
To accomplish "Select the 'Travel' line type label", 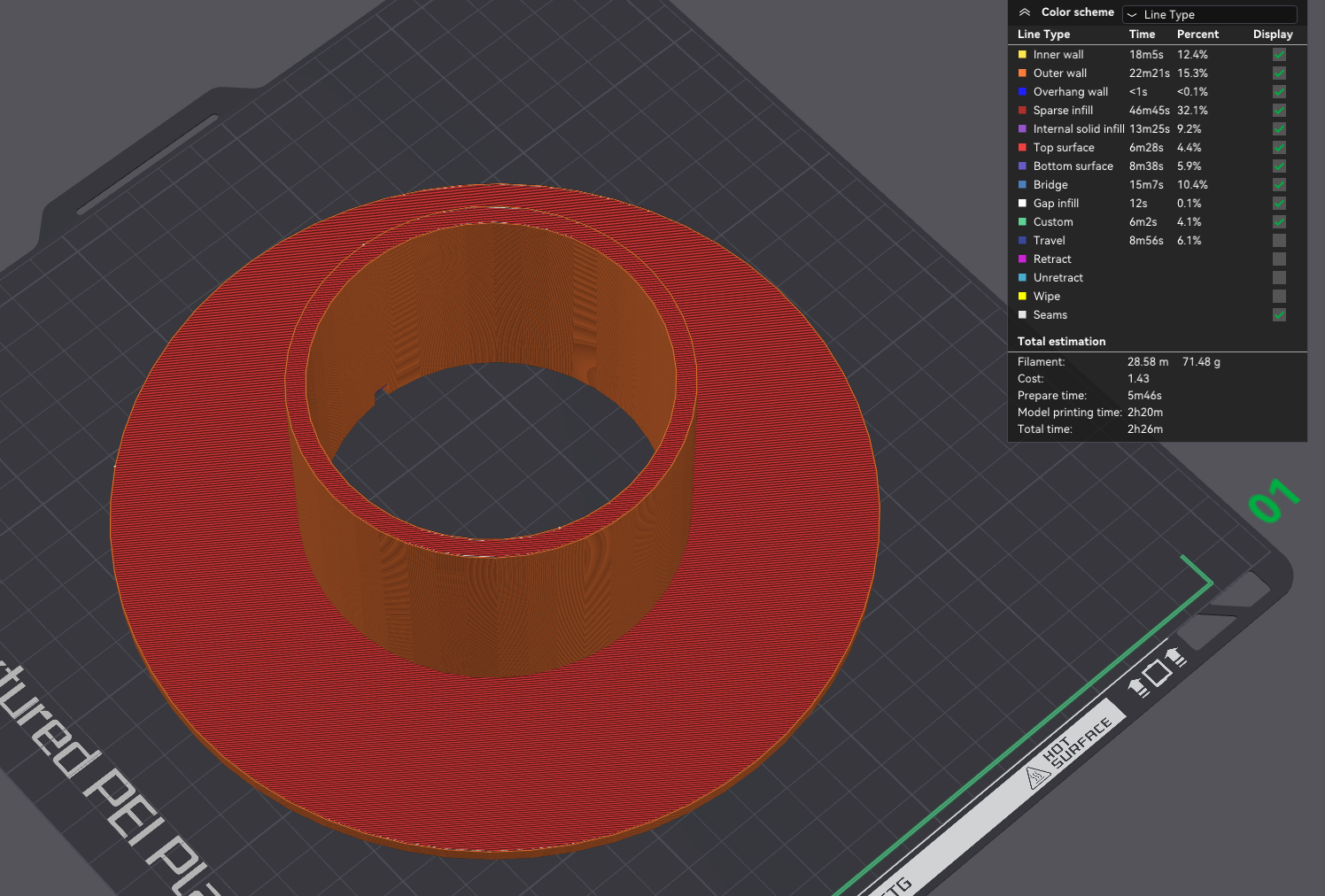I will (x=1050, y=240).
